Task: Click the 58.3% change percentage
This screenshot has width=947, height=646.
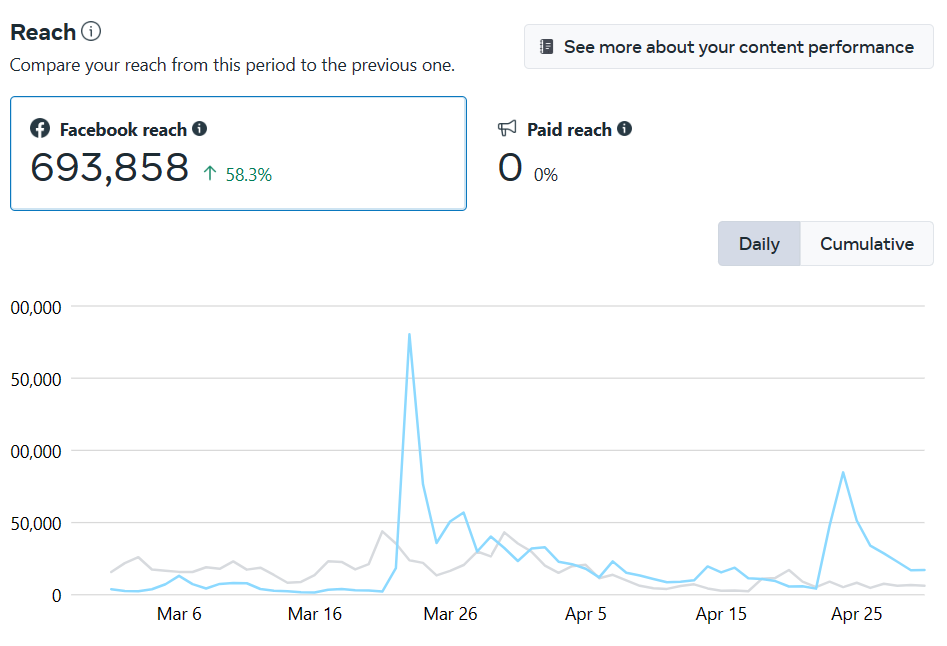Action: click(249, 175)
